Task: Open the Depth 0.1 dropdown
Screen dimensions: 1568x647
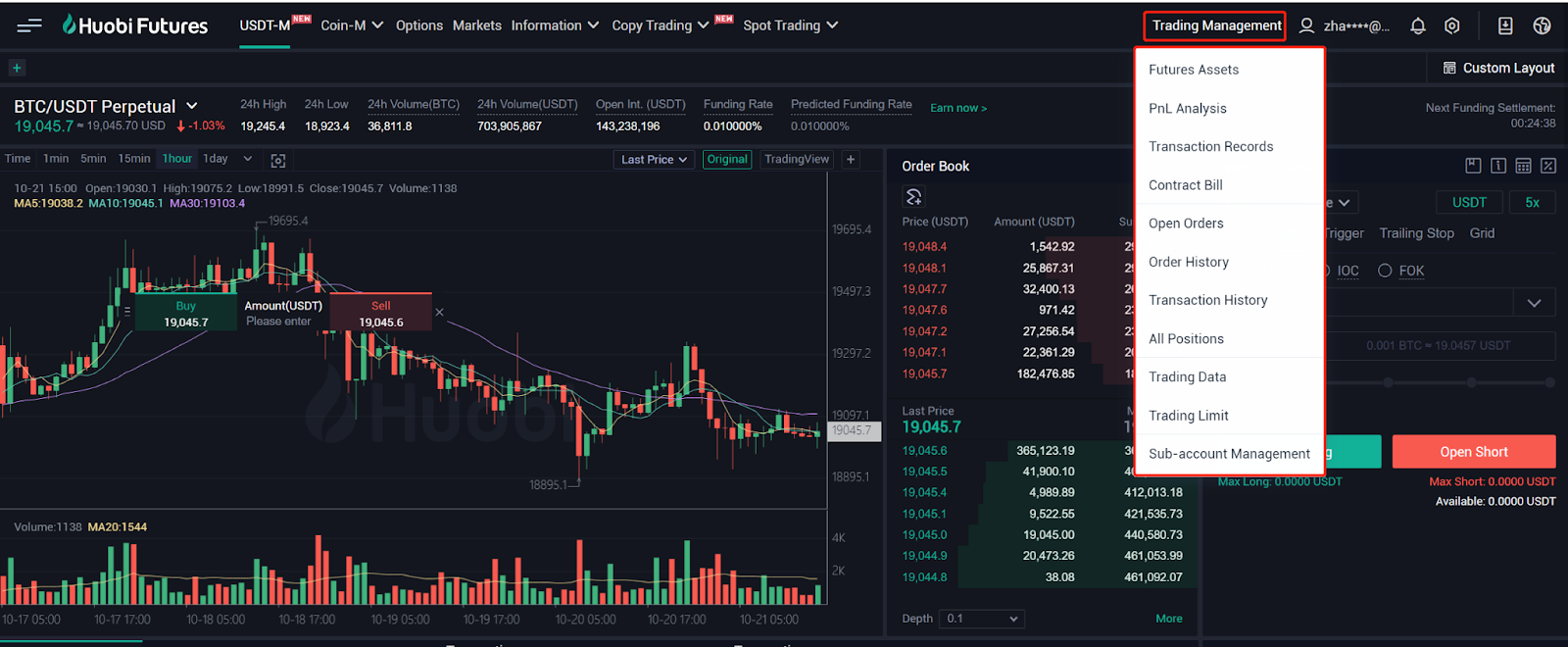Action: 982,619
